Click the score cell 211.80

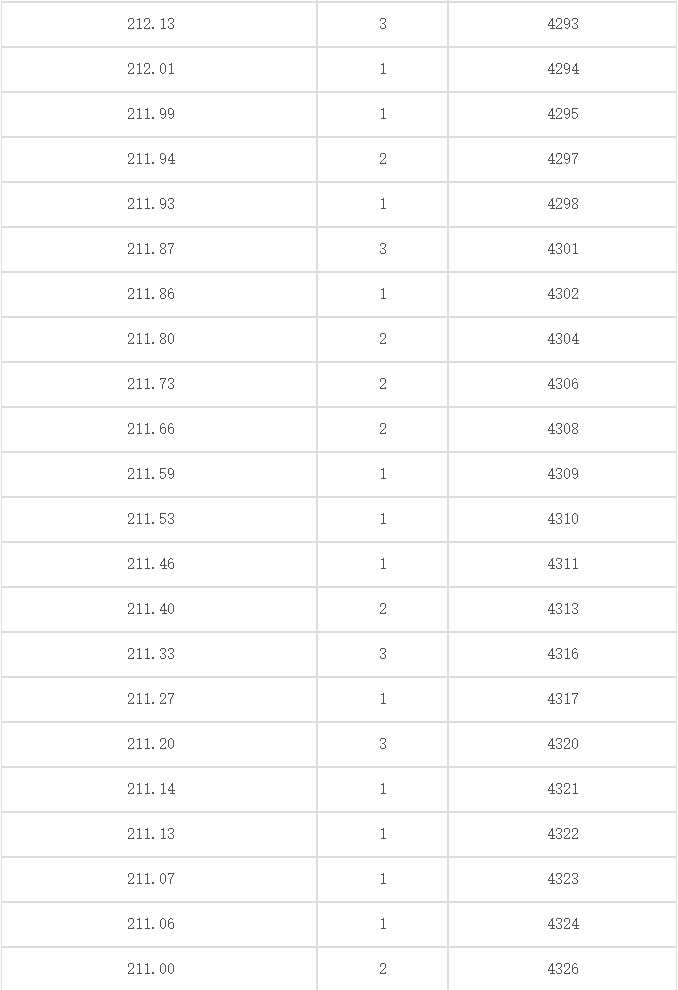click(151, 339)
